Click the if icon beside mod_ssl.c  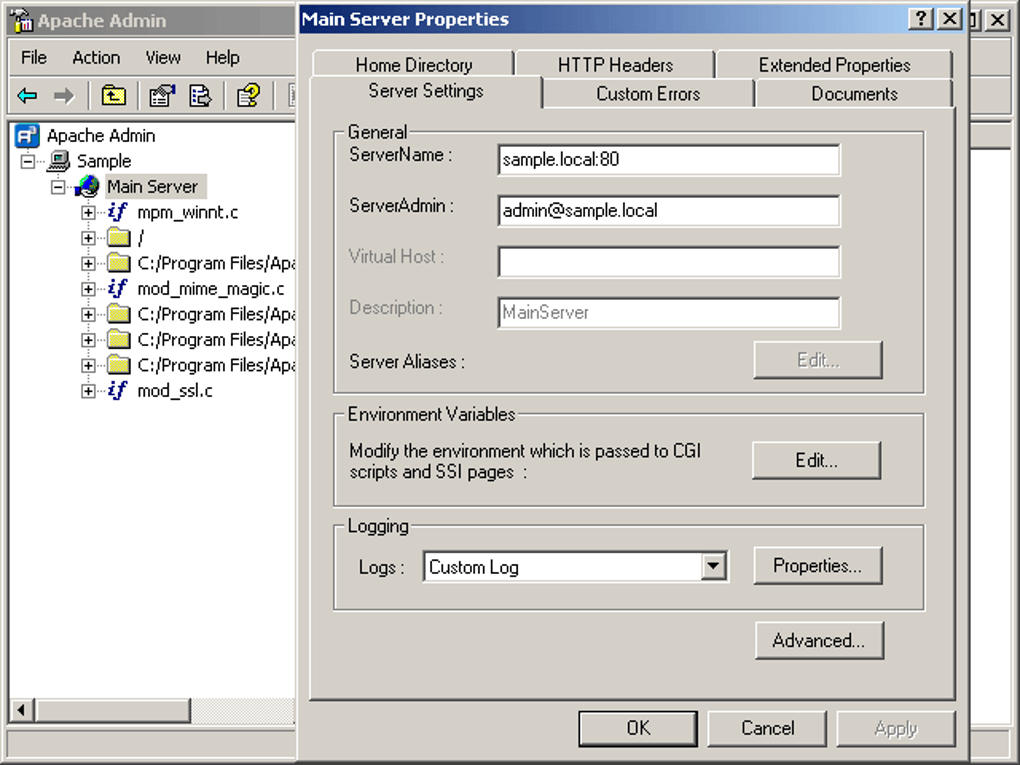(117, 390)
